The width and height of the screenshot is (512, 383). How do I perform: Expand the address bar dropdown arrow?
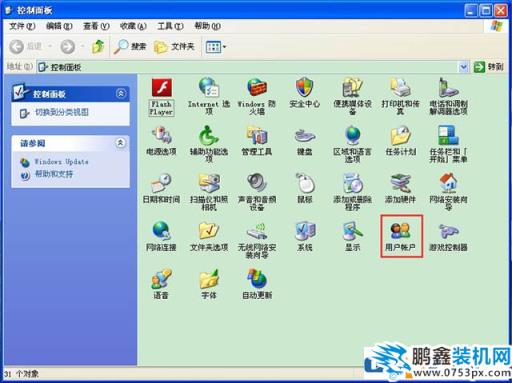(464, 67)
